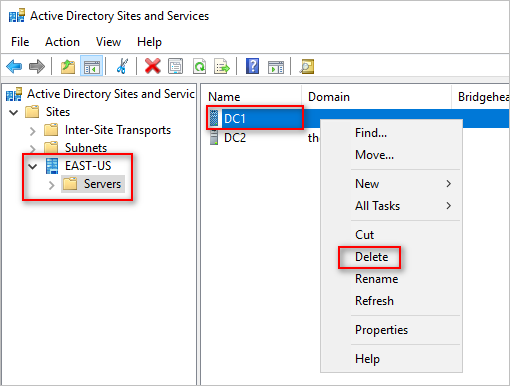This screenshot has height=386, width=510.
Task: Expand the Inter-Site Transports node
Action: pyautogui.click(x=32, y=131)
